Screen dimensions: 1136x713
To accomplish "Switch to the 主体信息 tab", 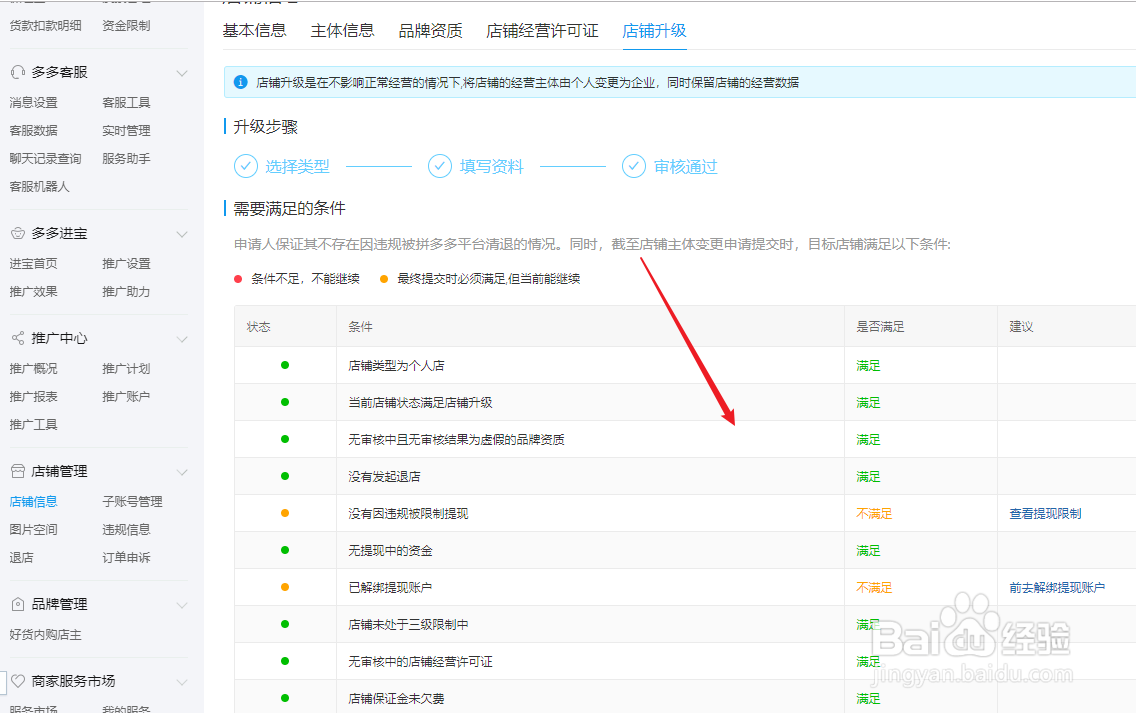I will coord(343,30).
